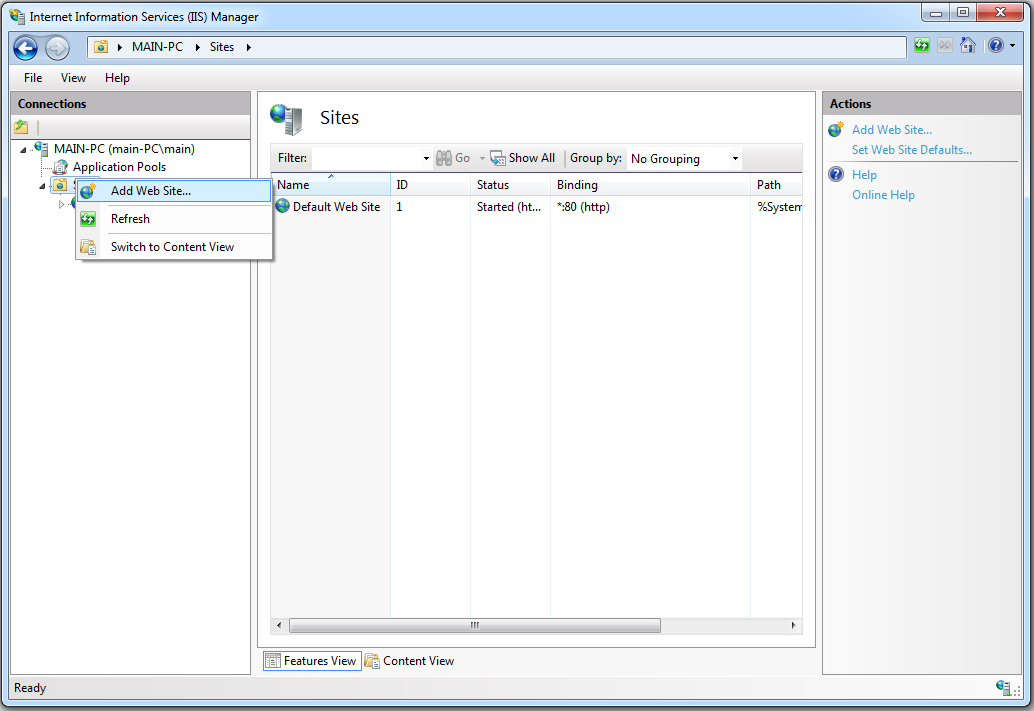Click the Go binoculars icon in the Filter toolbar
This screenshot has height=711, width=1034.
pyautogui.click(x=443, y=157)
